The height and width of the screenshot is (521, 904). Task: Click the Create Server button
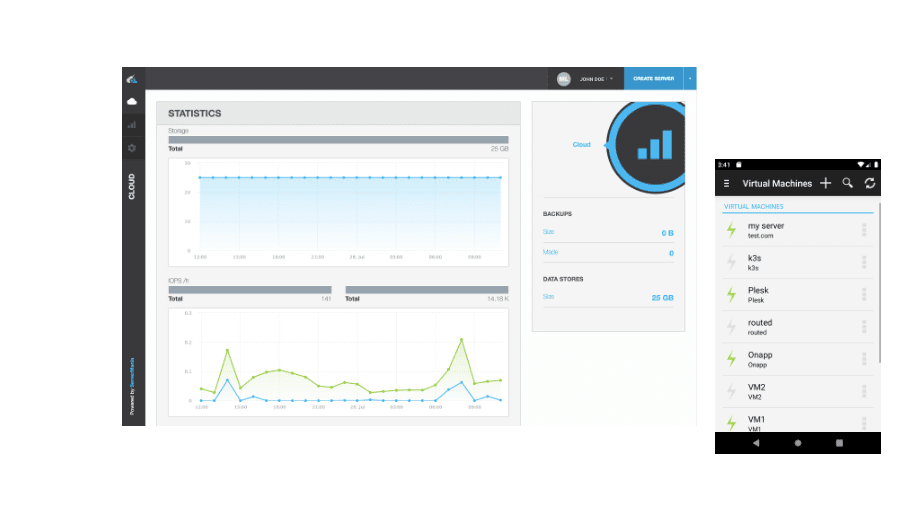tap(653, 78)
